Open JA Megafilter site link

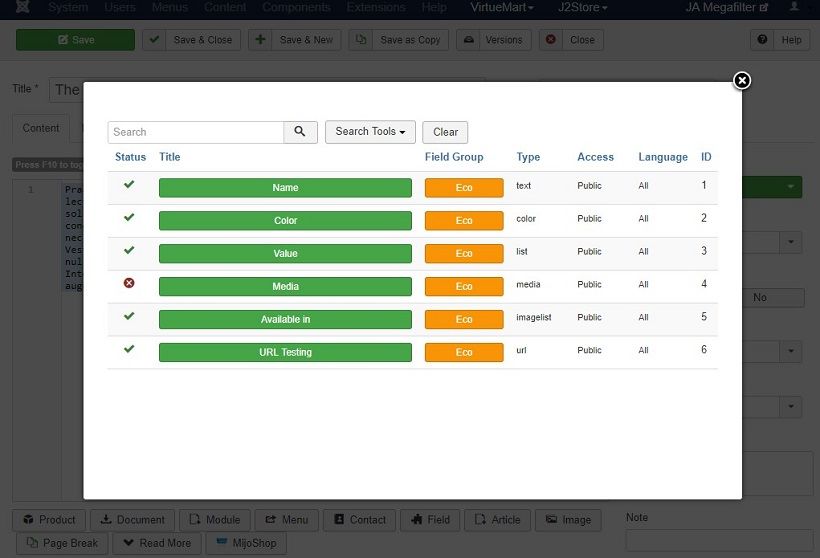pos(726,7)
